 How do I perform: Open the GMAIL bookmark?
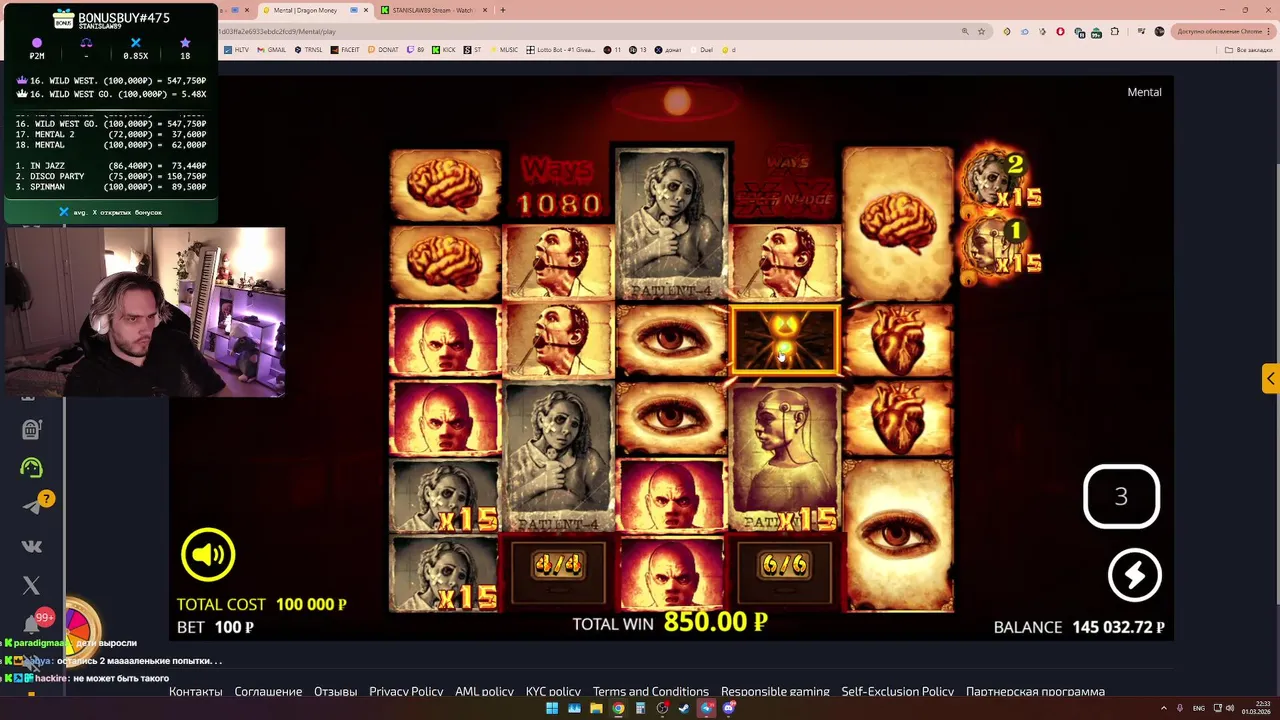pos(271,49)
